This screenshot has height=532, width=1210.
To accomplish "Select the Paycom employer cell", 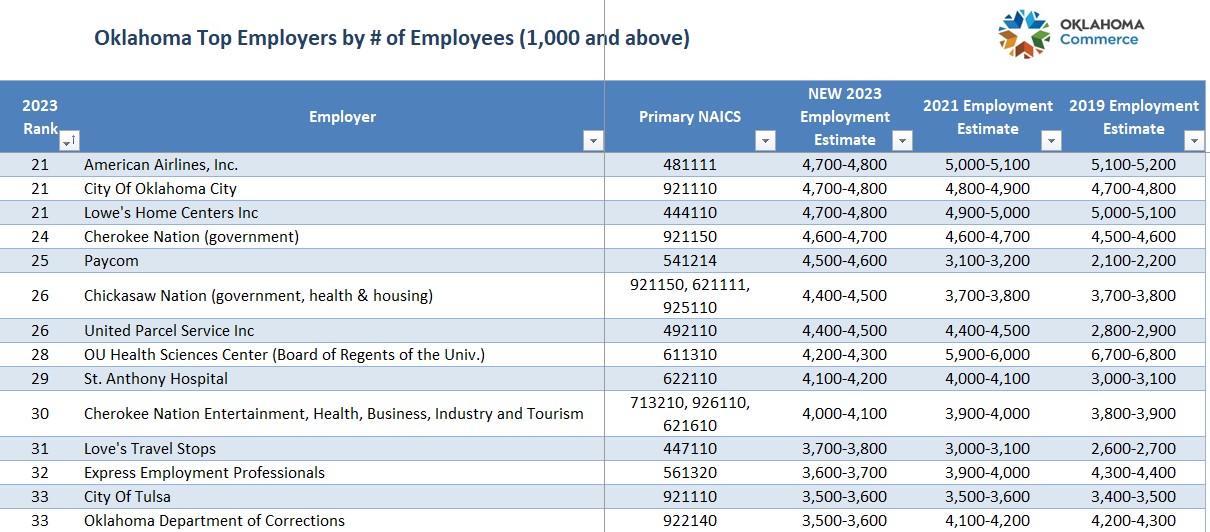I will tap(111, 260).
